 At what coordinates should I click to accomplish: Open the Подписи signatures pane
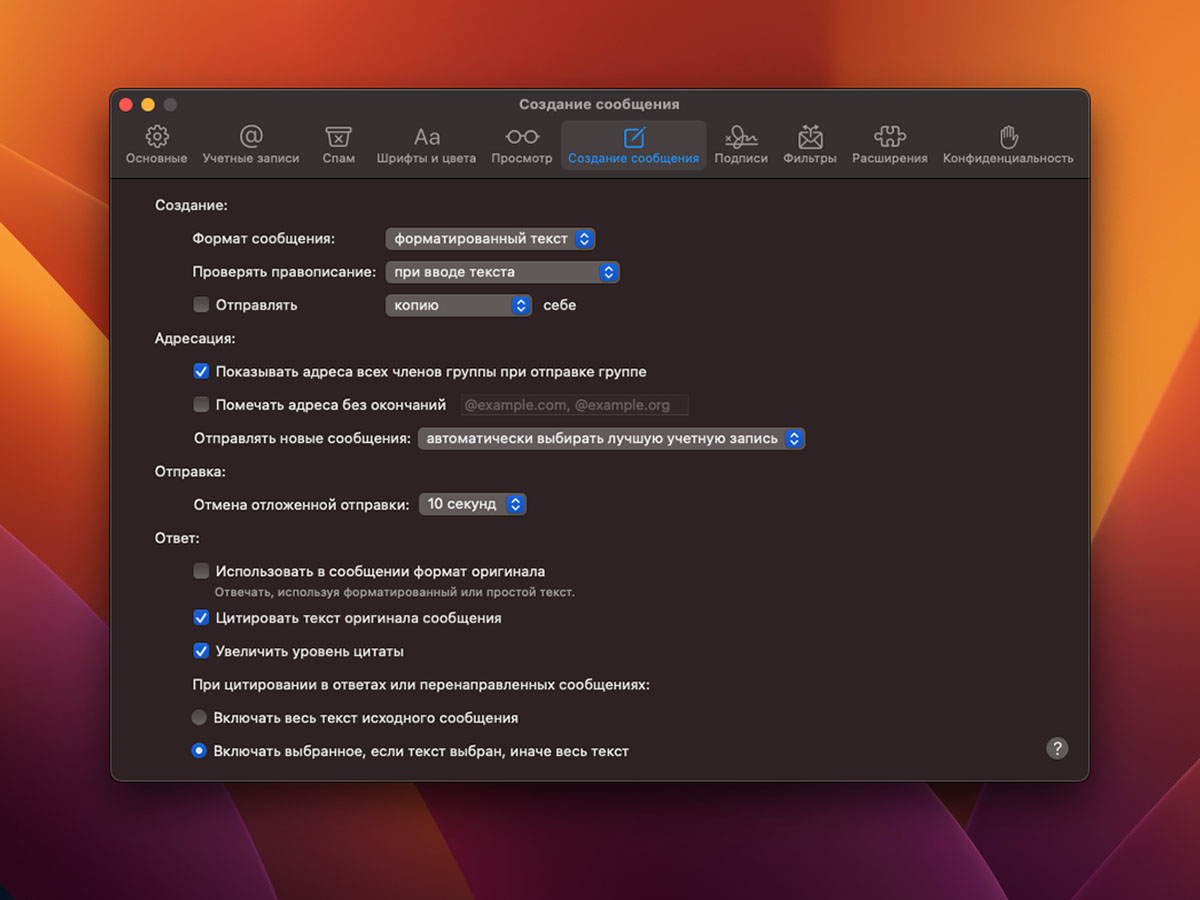click(741, 145)
